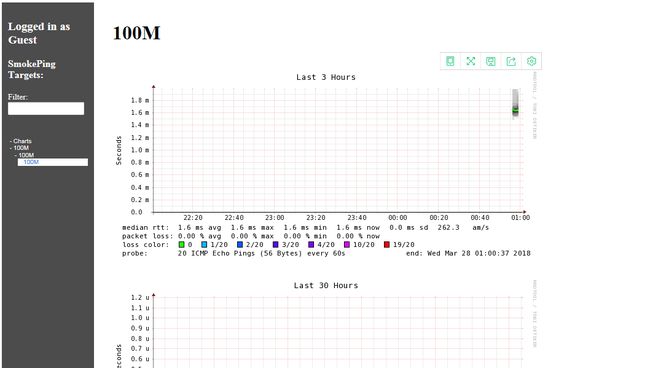Click the '0.0 ms sd' value
Viewport: 650px width, 368px height.
(409, 228)
